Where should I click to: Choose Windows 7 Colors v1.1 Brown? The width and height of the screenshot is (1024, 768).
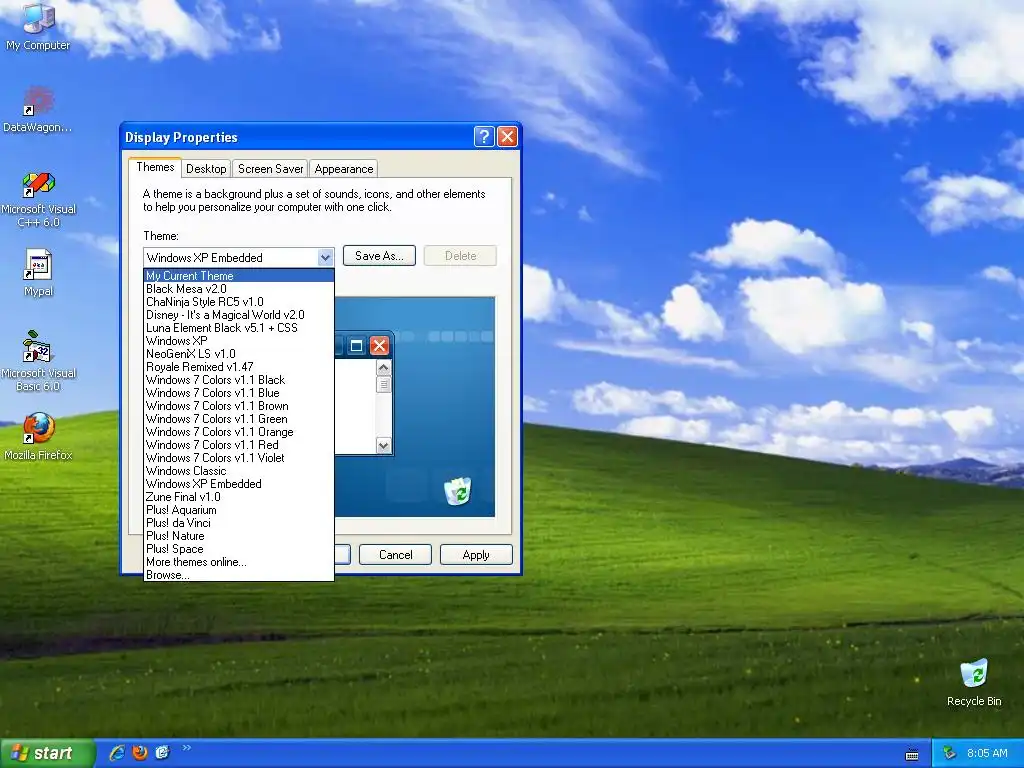pos(238,406)
